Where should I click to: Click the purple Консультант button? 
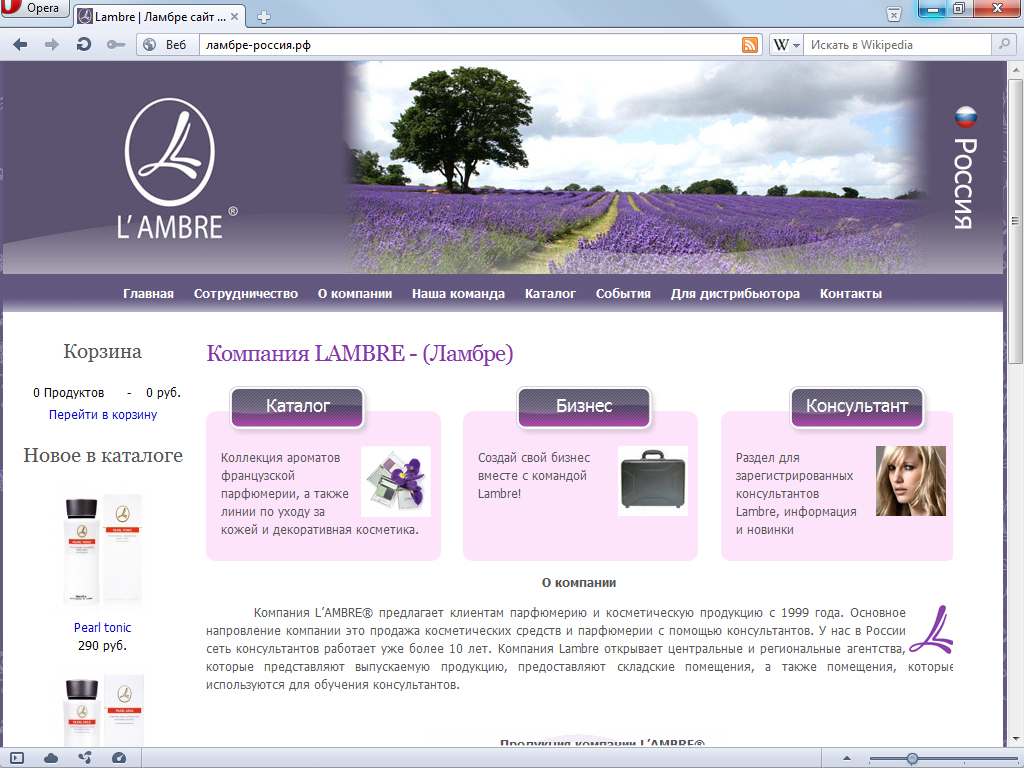click(x=857, y=408)
